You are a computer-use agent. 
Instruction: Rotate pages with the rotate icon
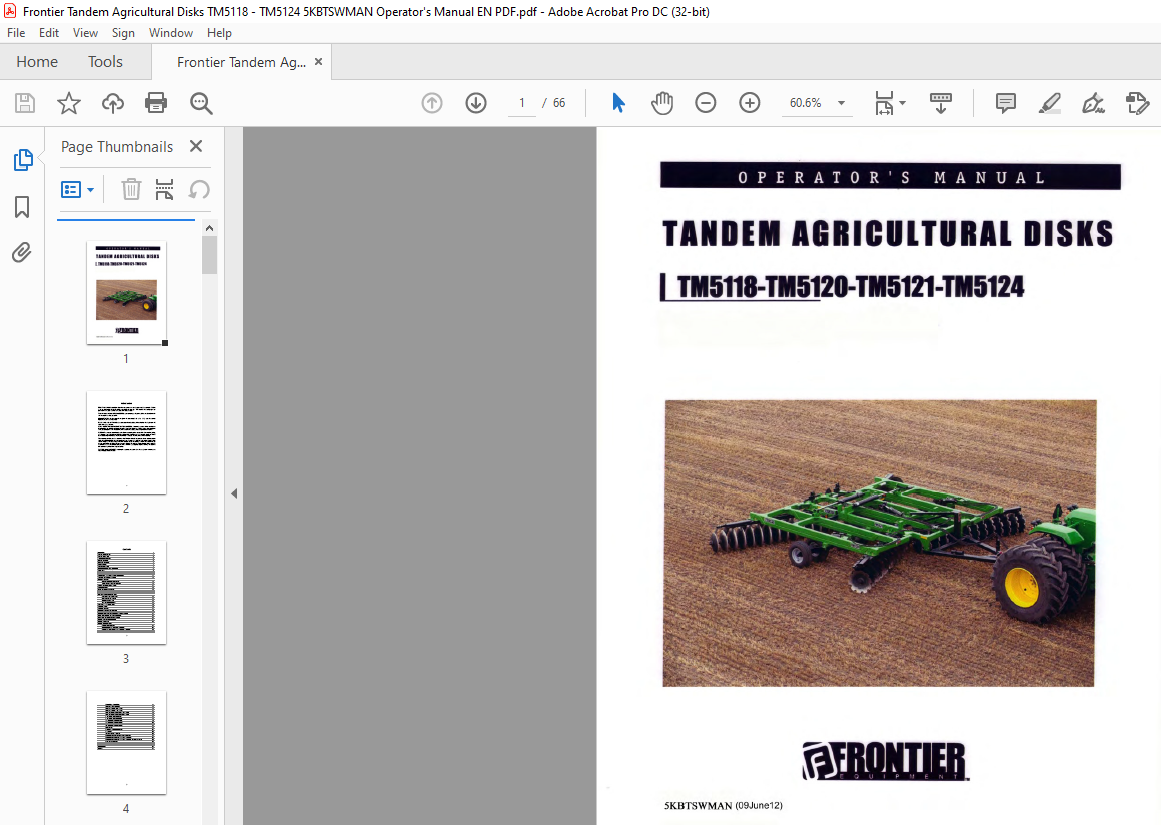198,190
